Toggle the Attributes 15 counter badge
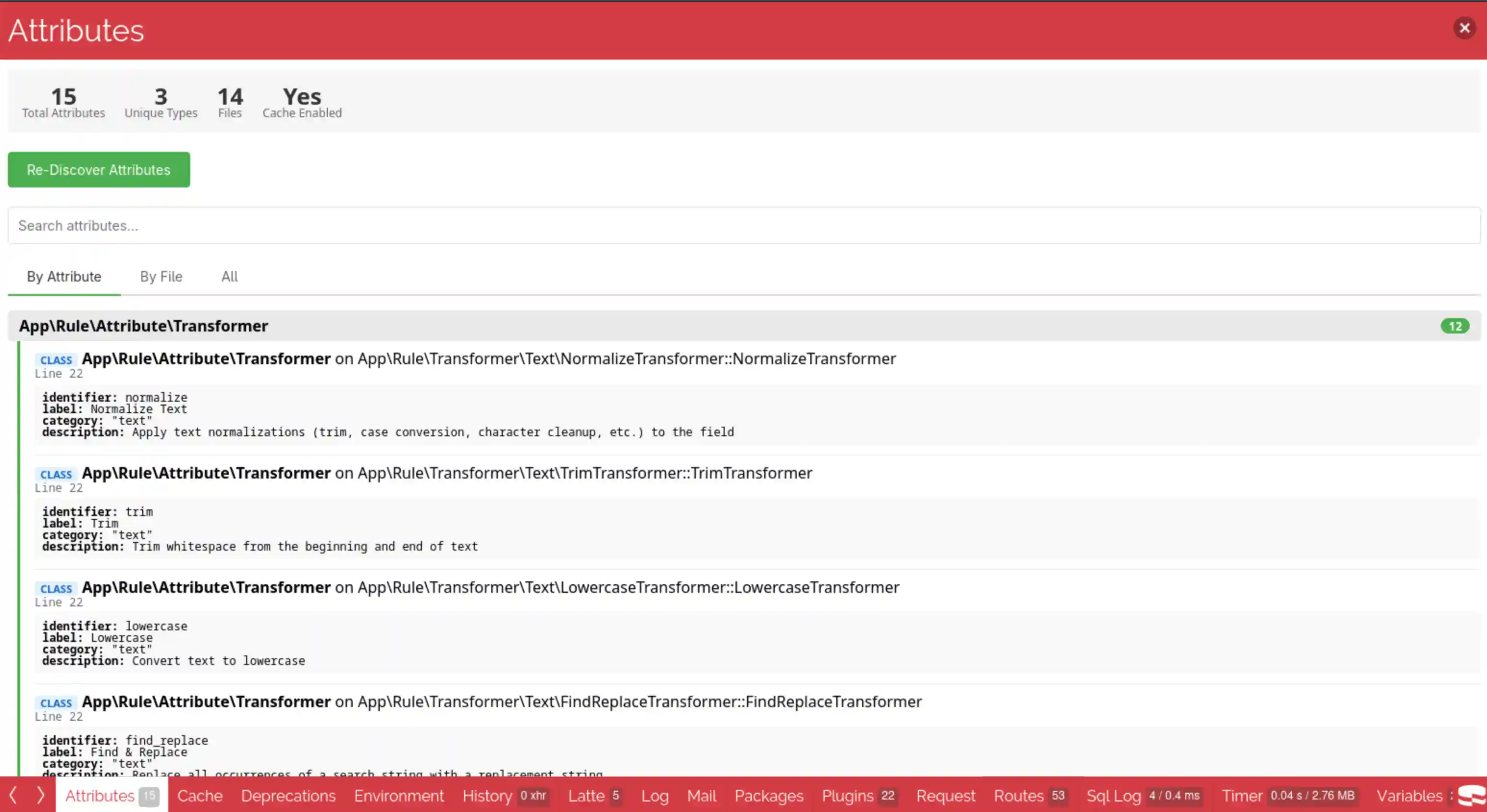 (149, 796)
